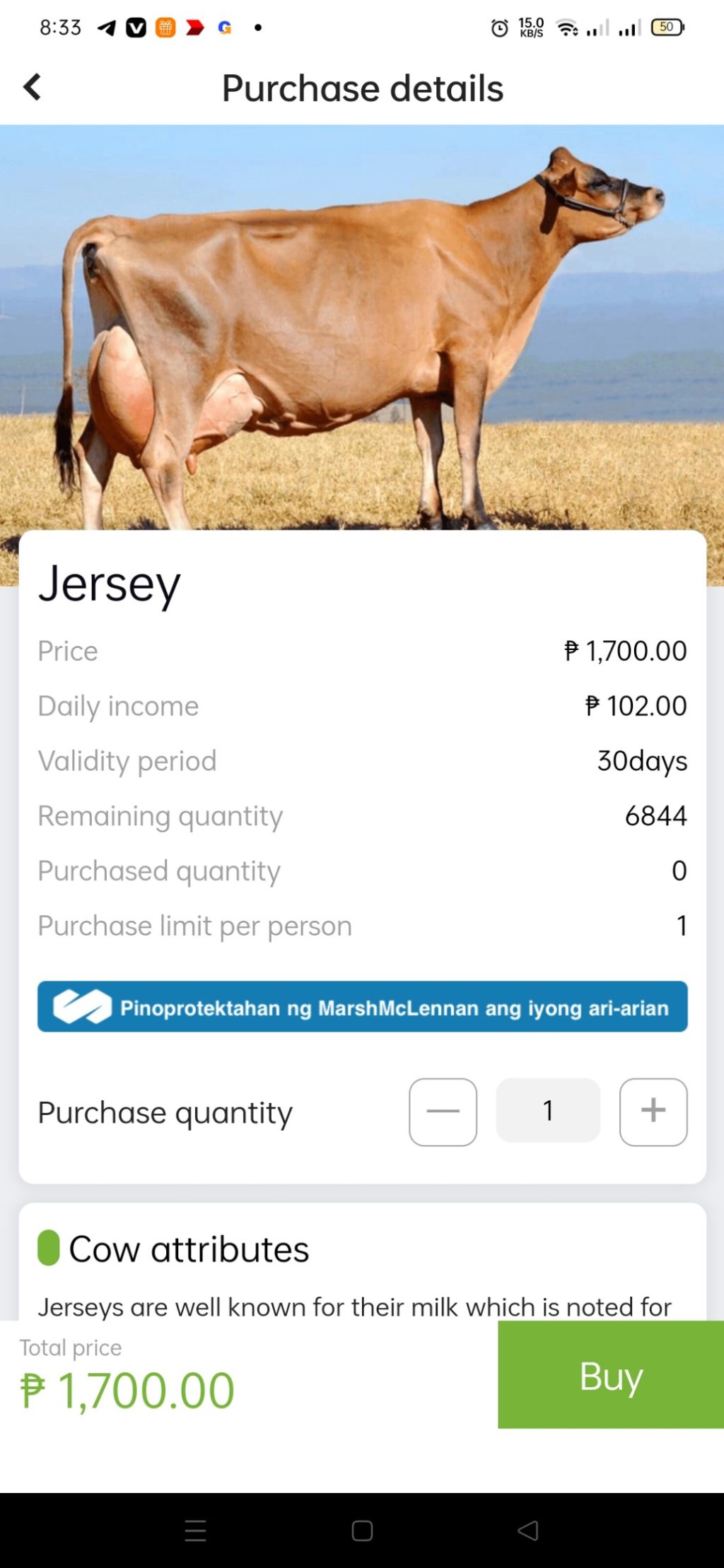
Task: Tap the Telegram notification icon
Action: pos(107,28)
